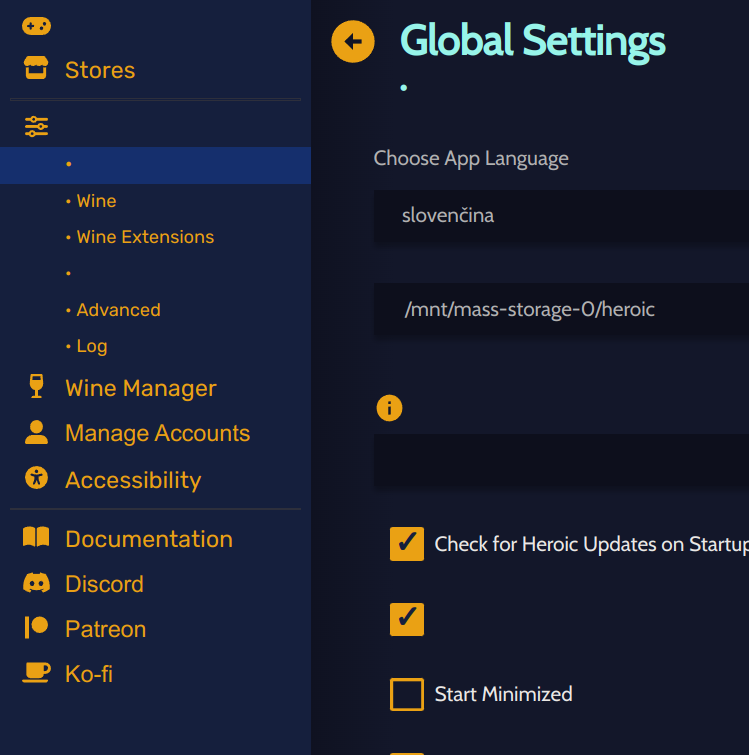Open the app language dropdown showing slovenčina
The height and width of the screenshot is (755, 749).
(561, 216)
